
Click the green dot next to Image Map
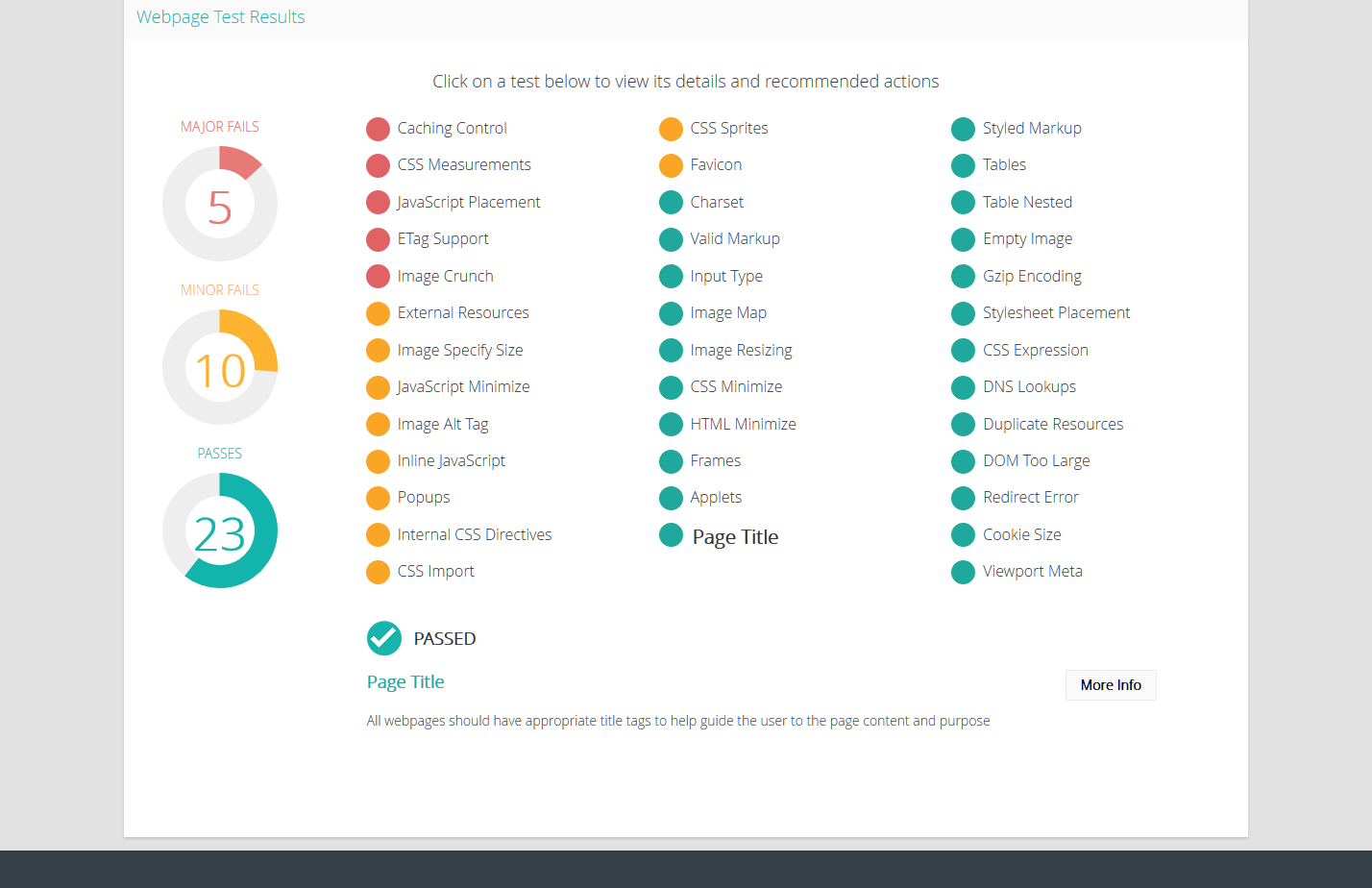[x=672, y=313]
